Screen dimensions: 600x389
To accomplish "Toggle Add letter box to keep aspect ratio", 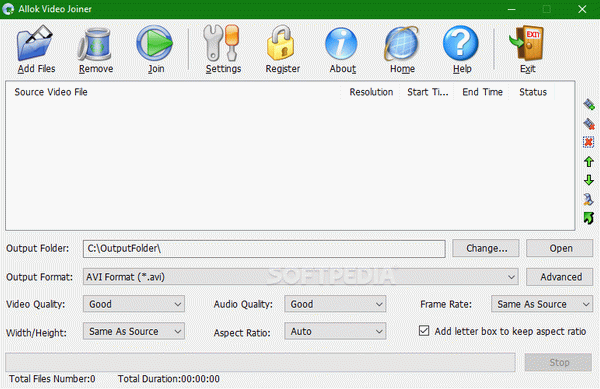I will 424,331.
